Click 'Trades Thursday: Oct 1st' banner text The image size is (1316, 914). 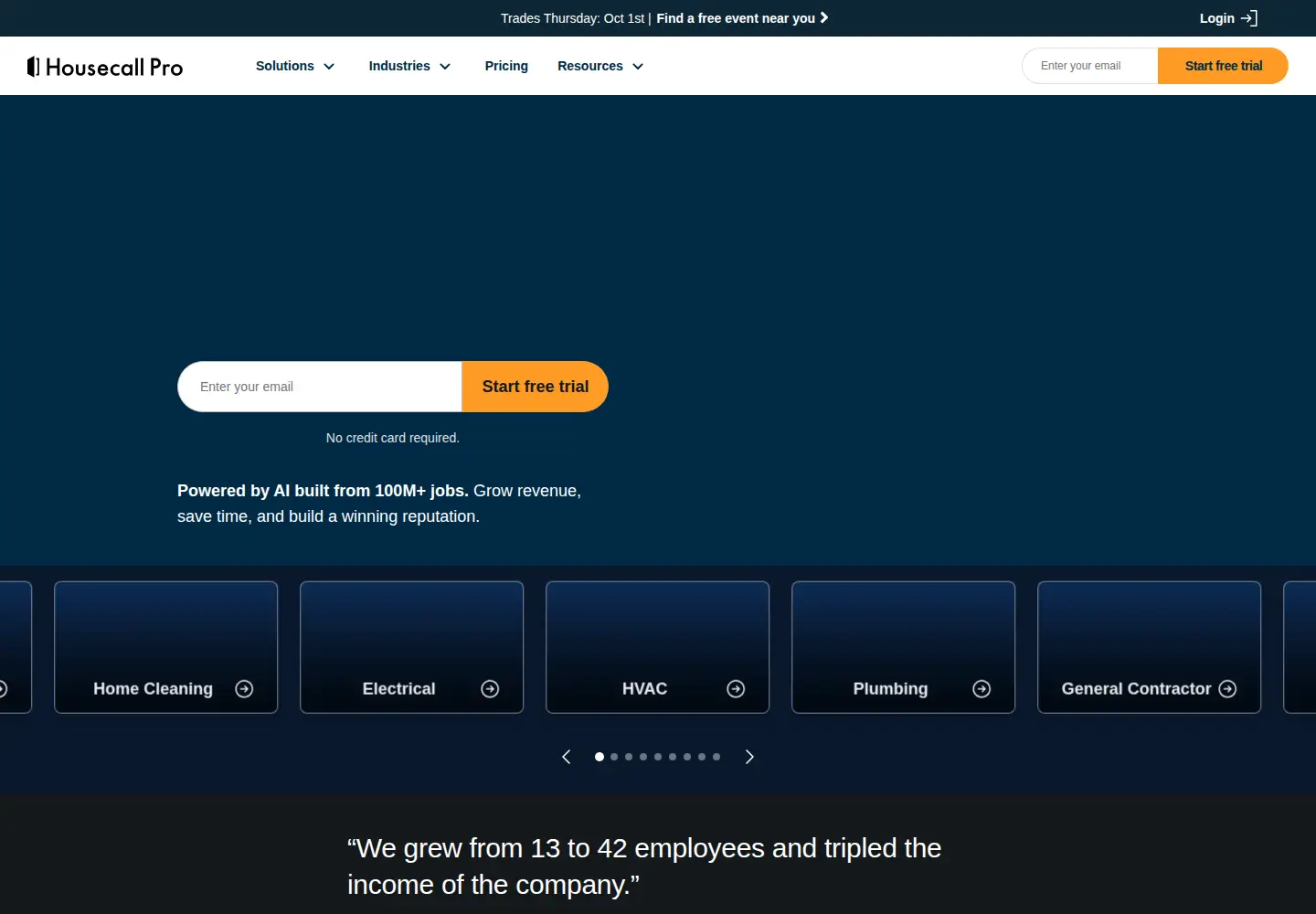572,18
